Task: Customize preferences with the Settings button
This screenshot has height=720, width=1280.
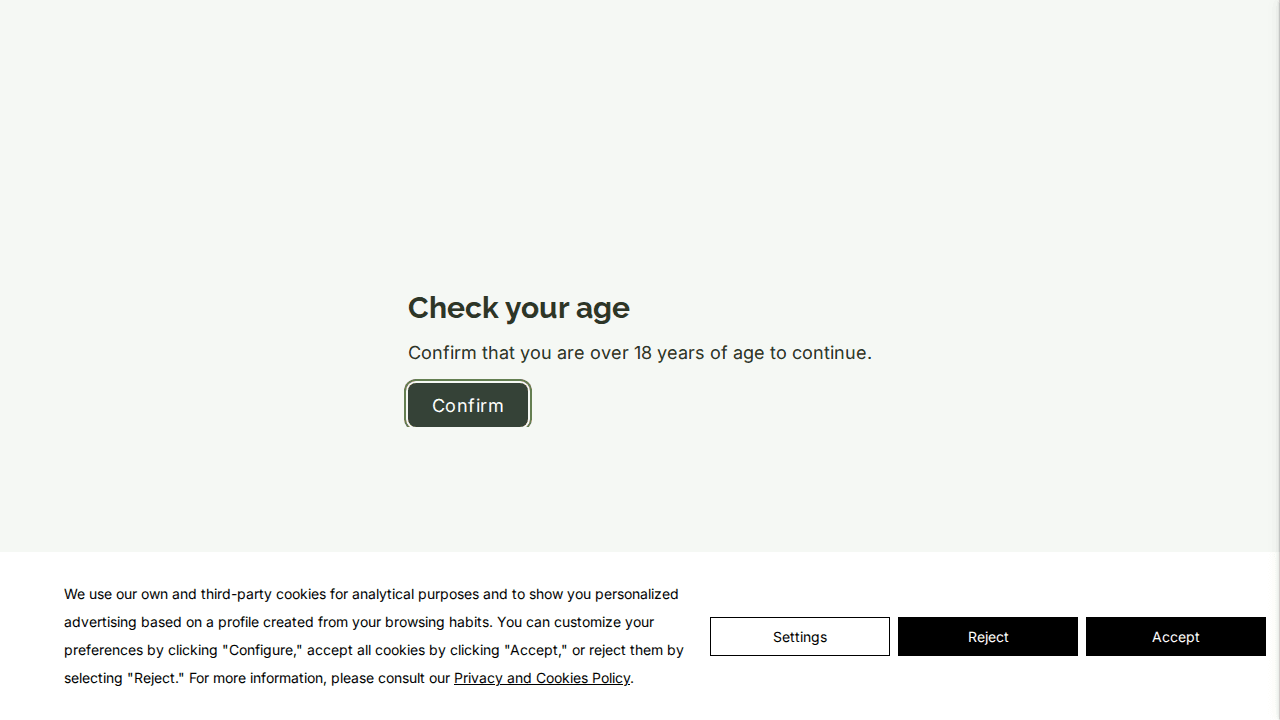Action: click(799, 636)
